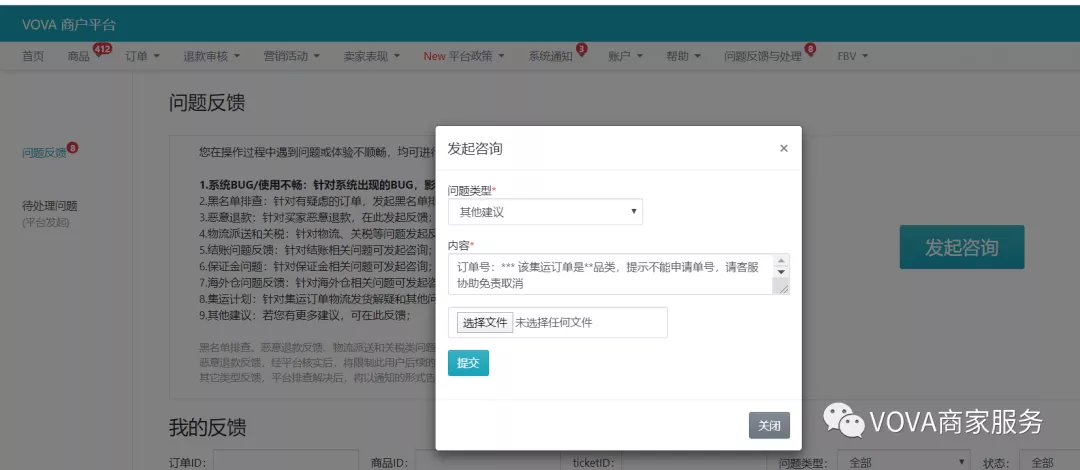
Task: Expand the 退款审核 dropdown menu
Action: [211, 57]
